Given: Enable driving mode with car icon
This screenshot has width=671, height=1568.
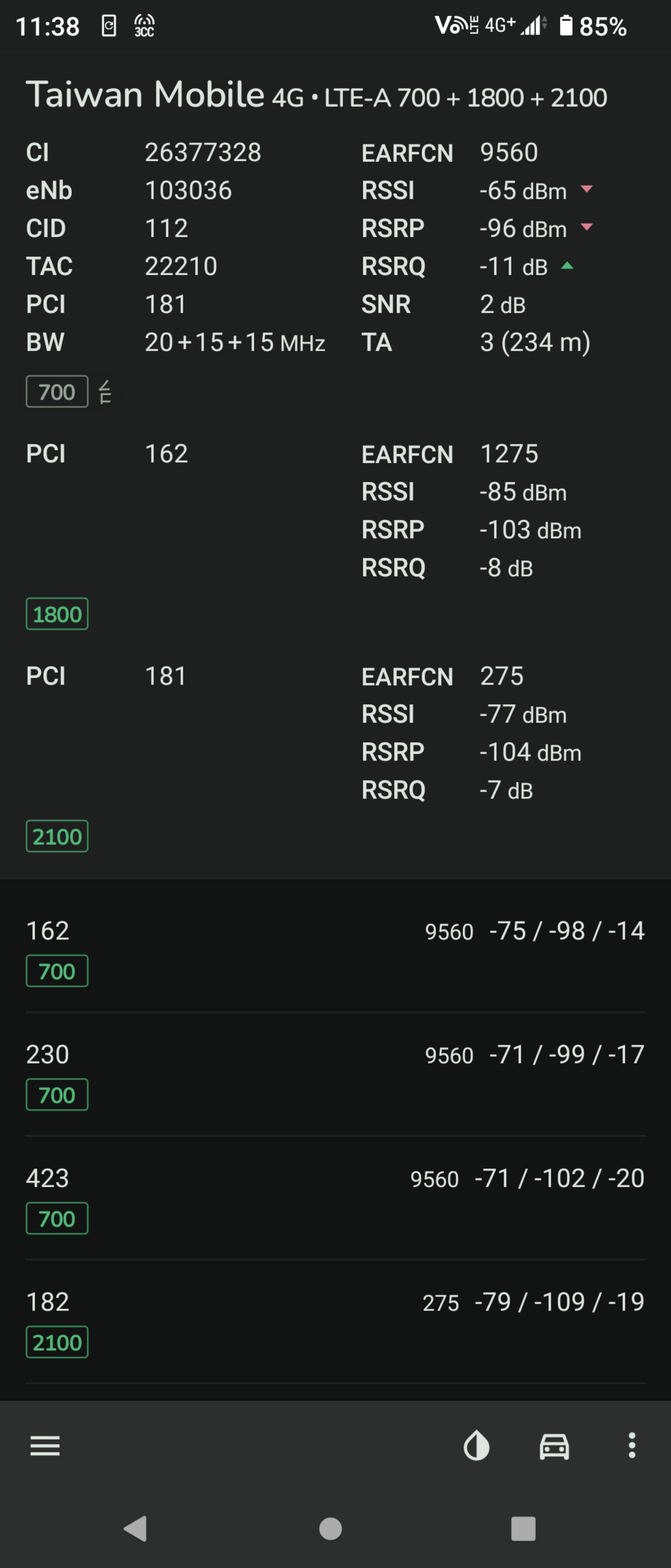Looking at the screenshot, I should (554, 1445).
